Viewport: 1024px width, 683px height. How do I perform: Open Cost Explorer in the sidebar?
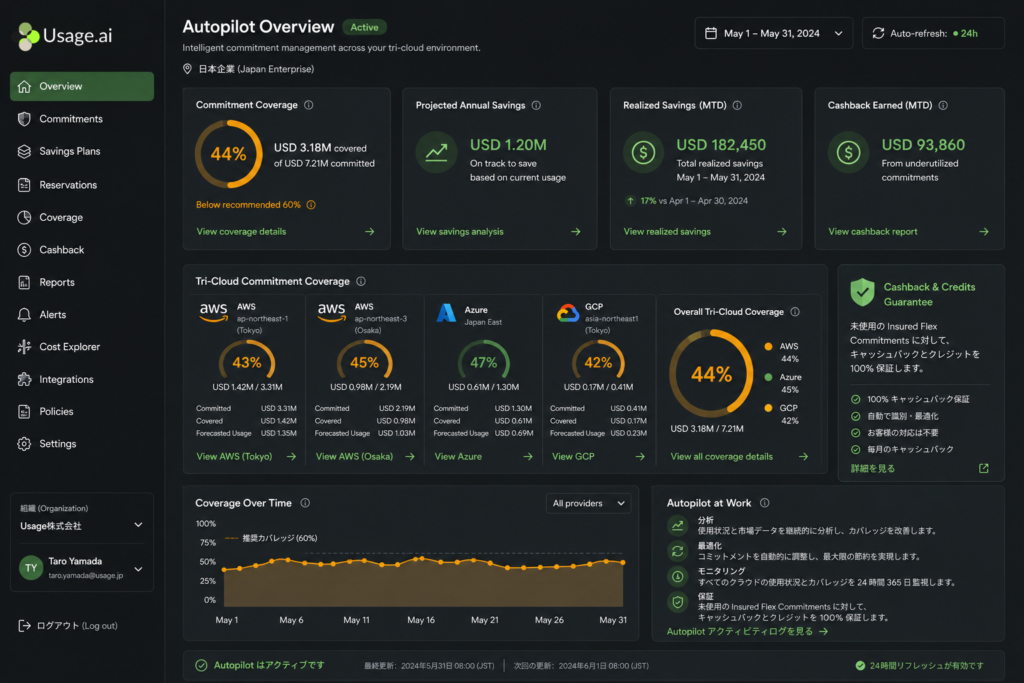[x=82, y=347]
